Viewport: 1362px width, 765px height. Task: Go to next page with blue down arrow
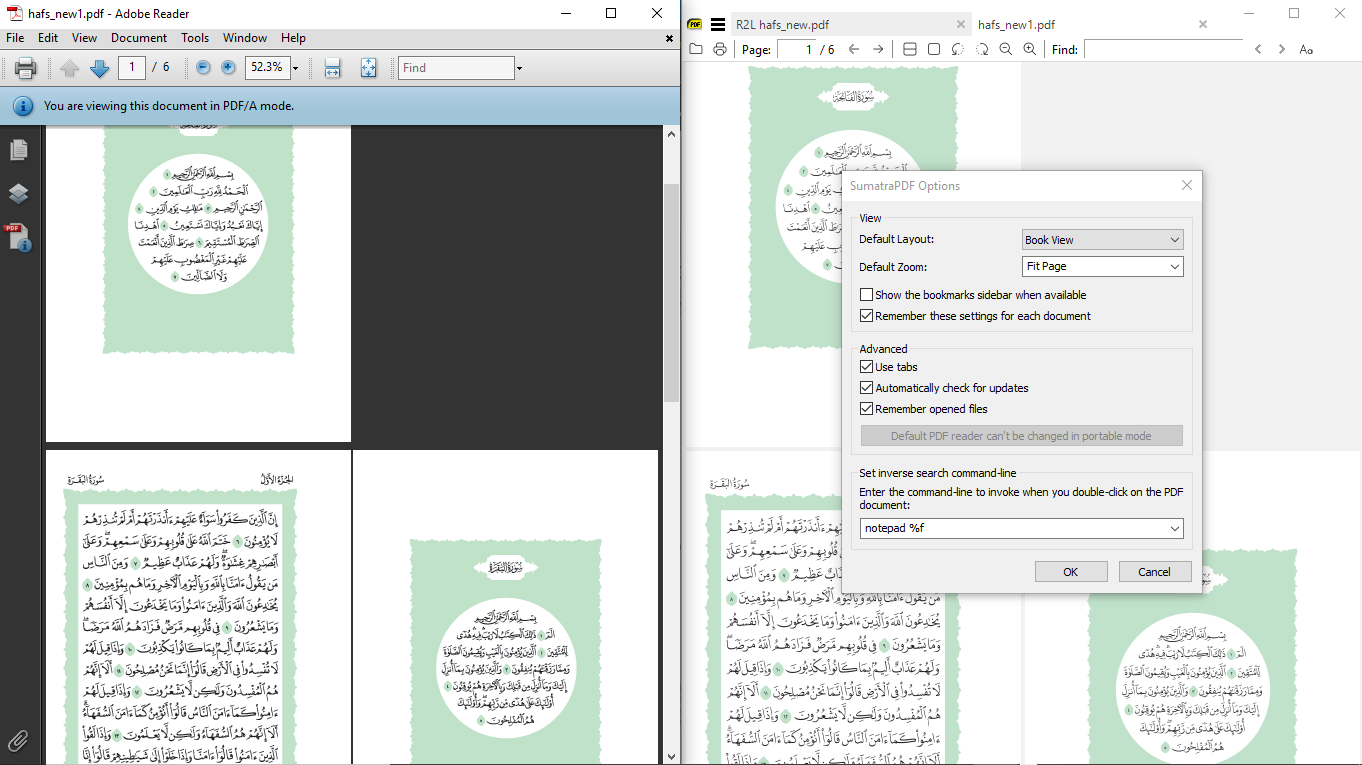(99, 68)
